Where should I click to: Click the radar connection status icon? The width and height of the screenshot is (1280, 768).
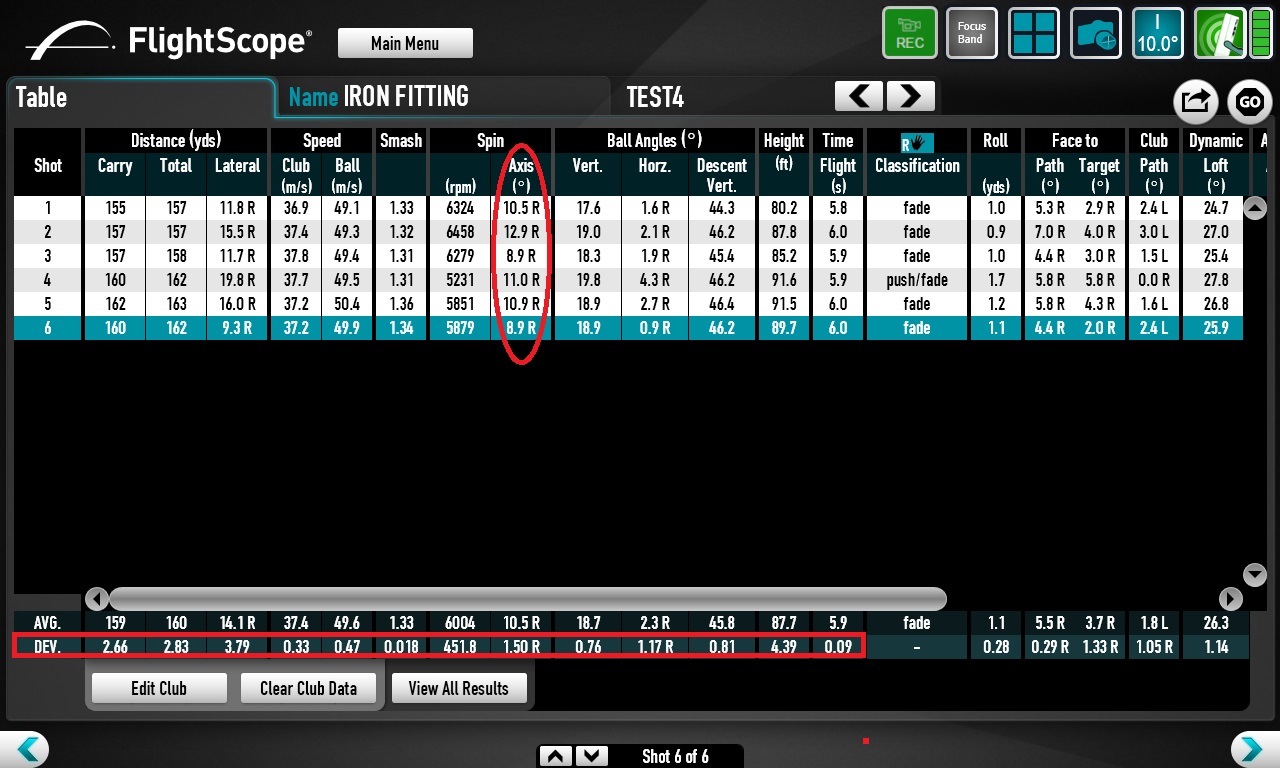tap(1219, 33)
